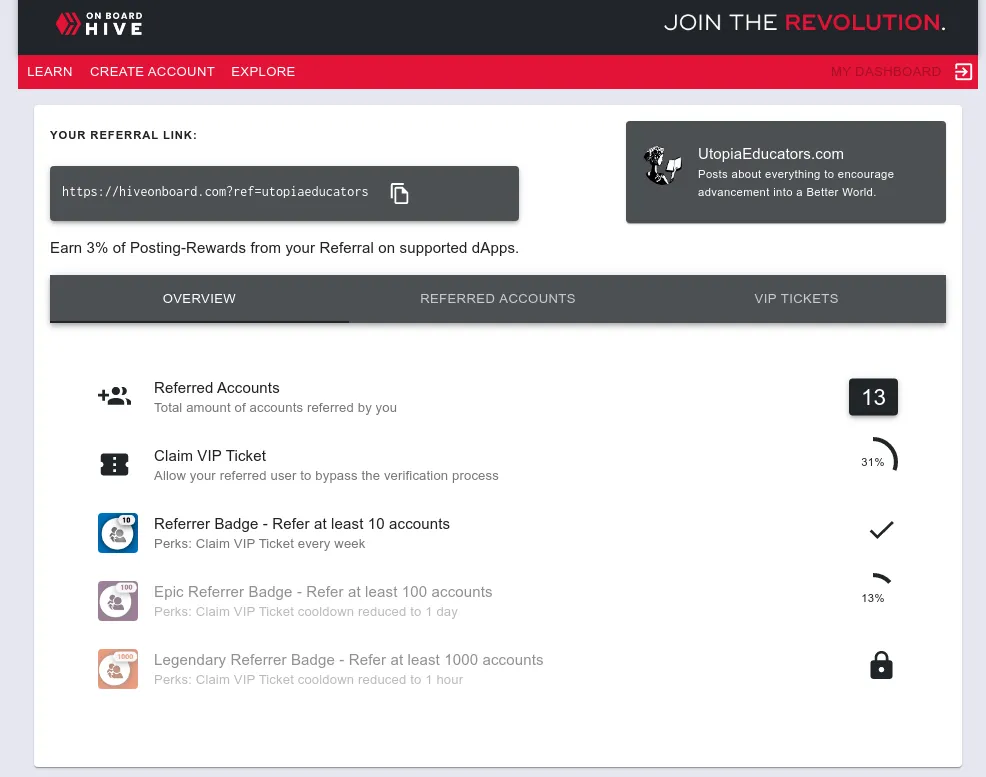This screenshot has width=986, height=777.
Task: Click the Join The Revolution banner text
Action: (x=804, y=23)
